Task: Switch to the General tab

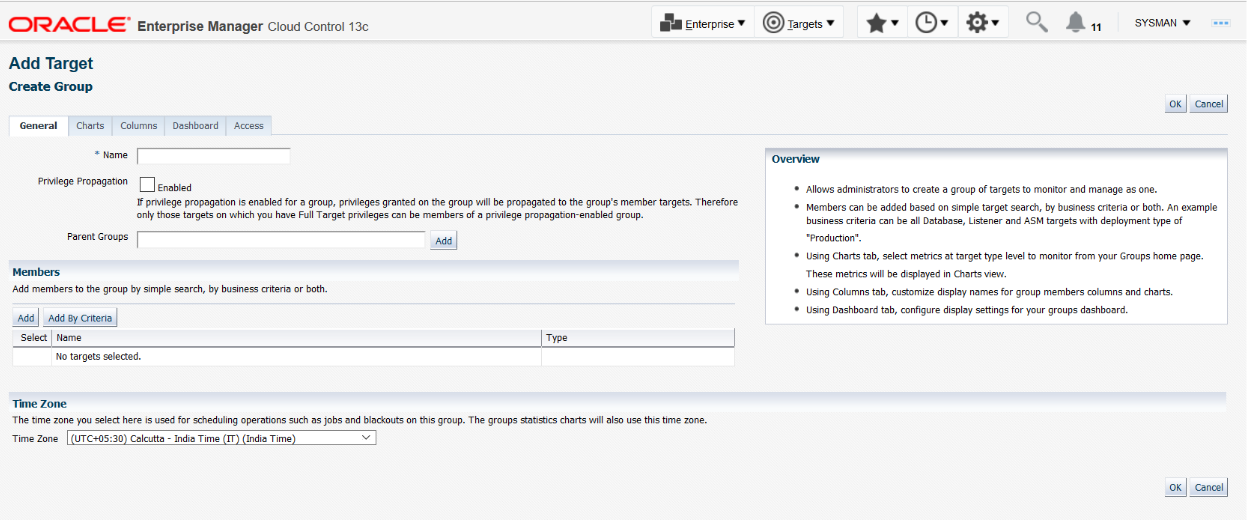Action: 39,126
